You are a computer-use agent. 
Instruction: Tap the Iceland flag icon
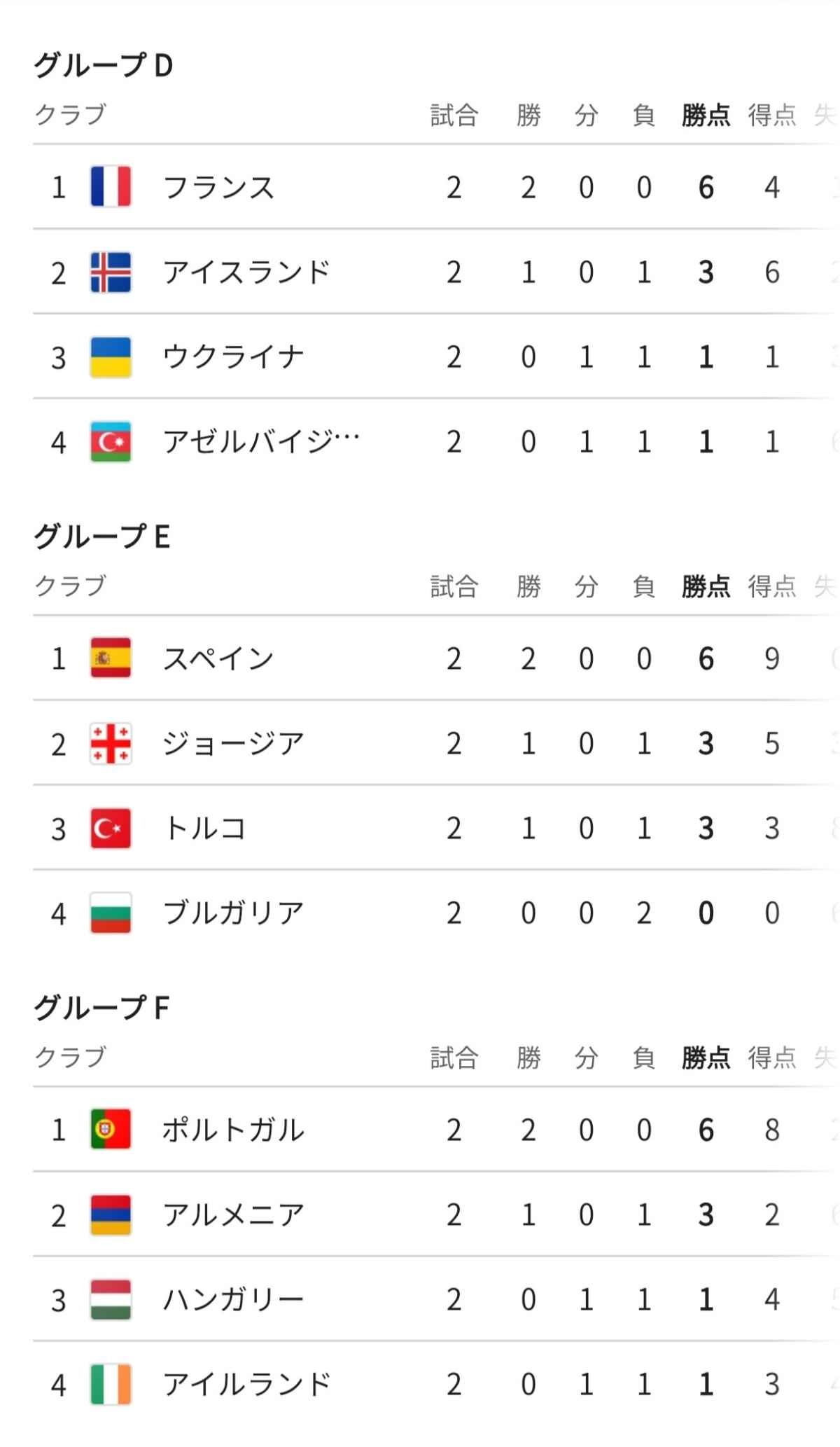click(111, 272)
